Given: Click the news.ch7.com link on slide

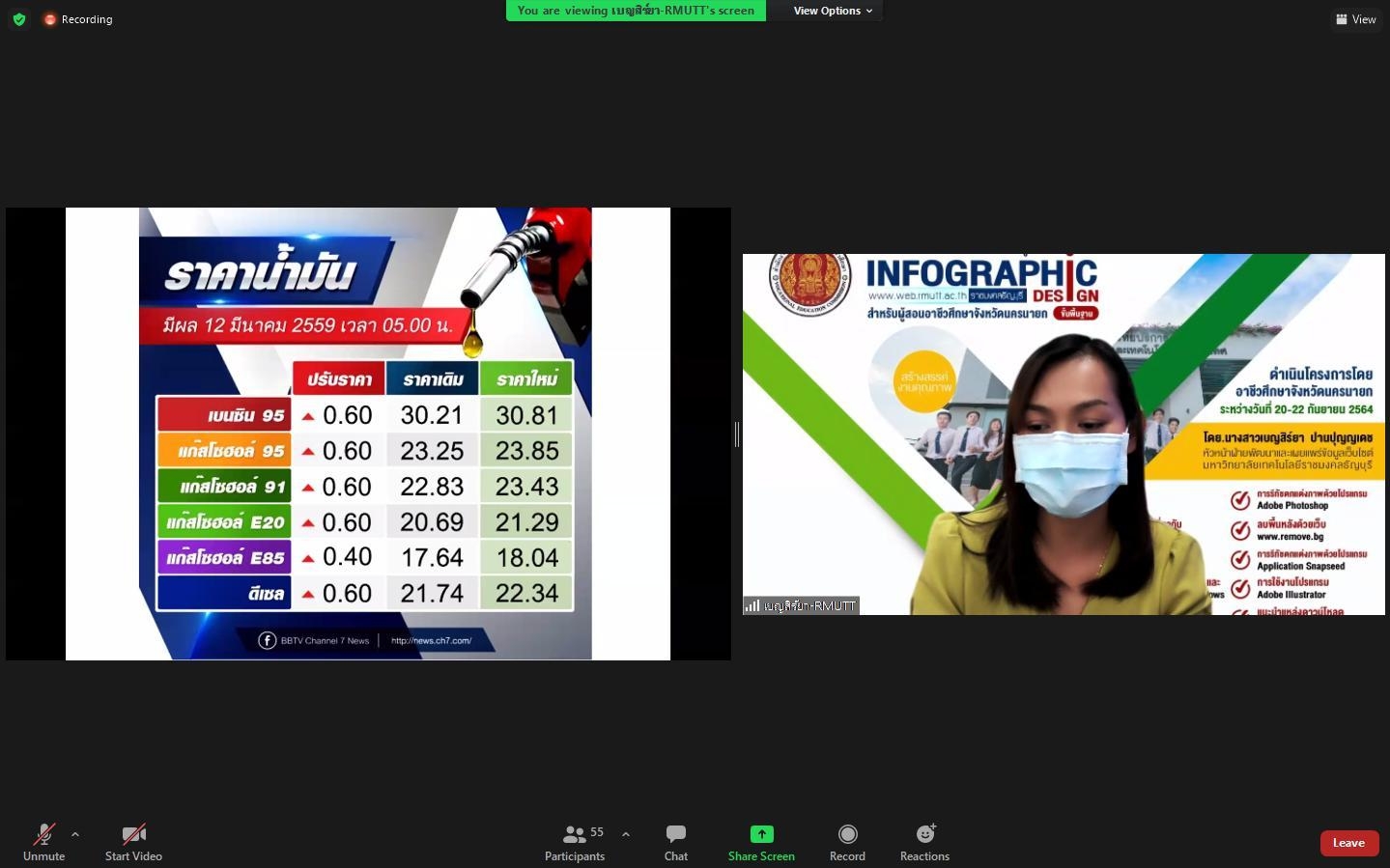Looking at the screenshot, I should 431,640.
